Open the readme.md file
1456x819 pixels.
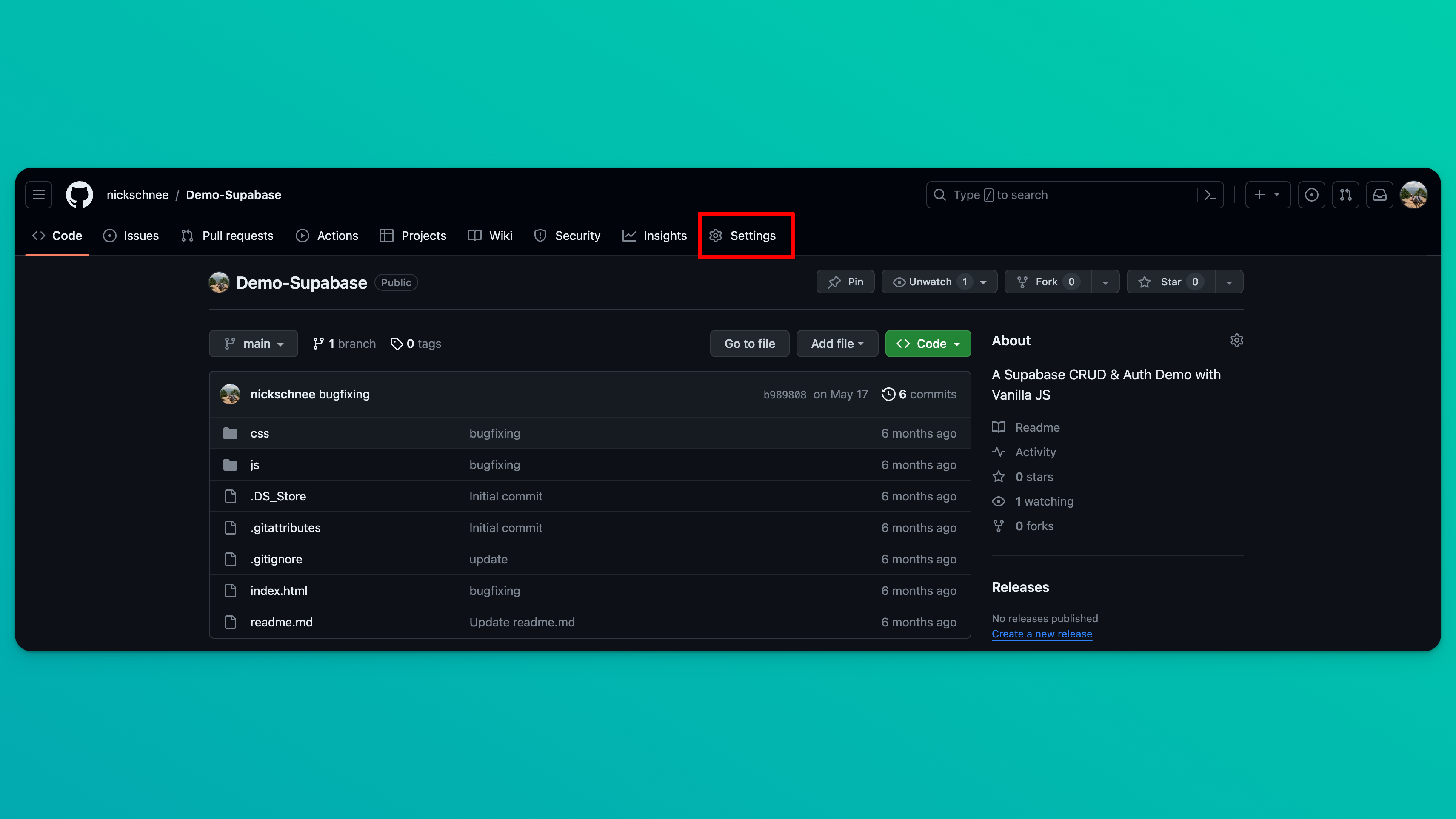282,622
